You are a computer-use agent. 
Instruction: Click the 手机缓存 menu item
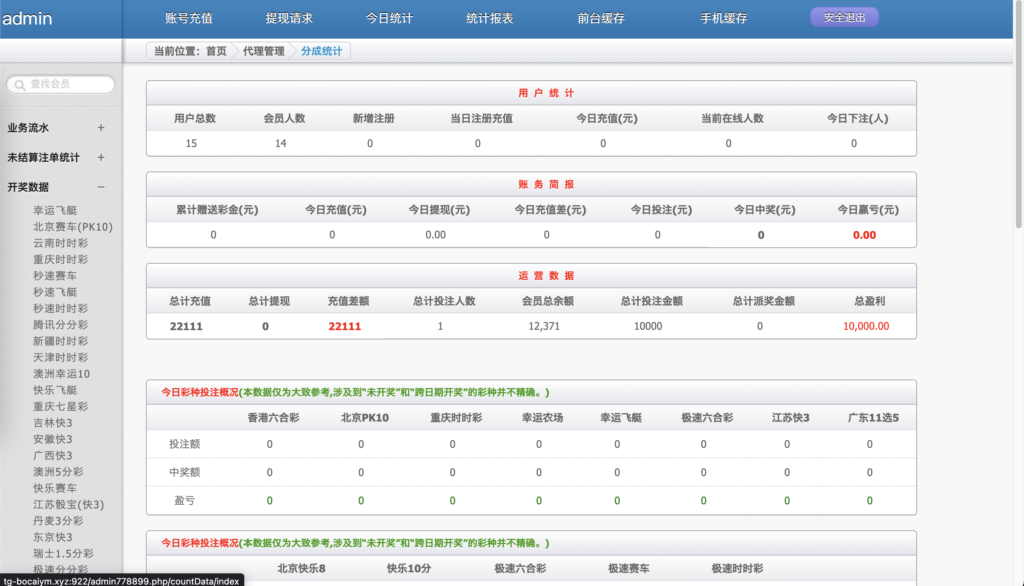coord(724,18)
